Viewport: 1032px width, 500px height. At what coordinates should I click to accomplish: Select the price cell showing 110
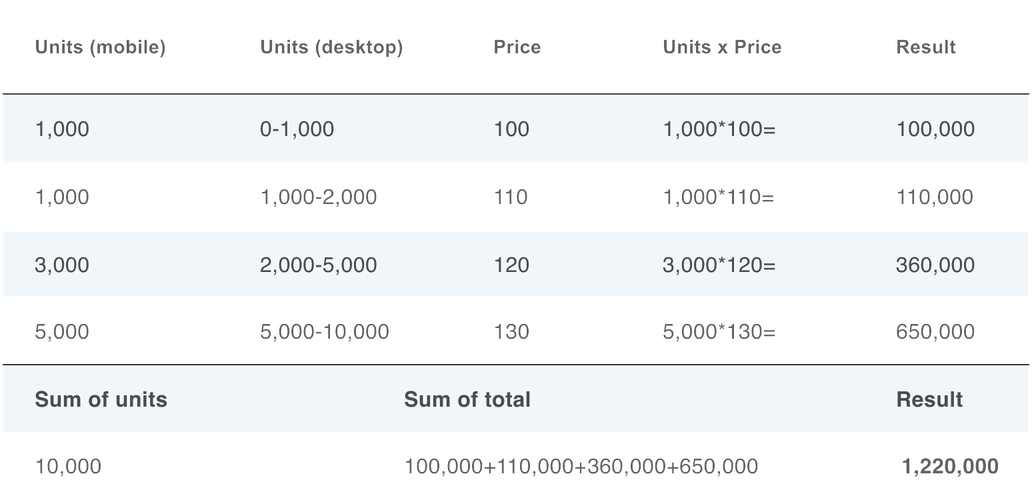(511, 198)
